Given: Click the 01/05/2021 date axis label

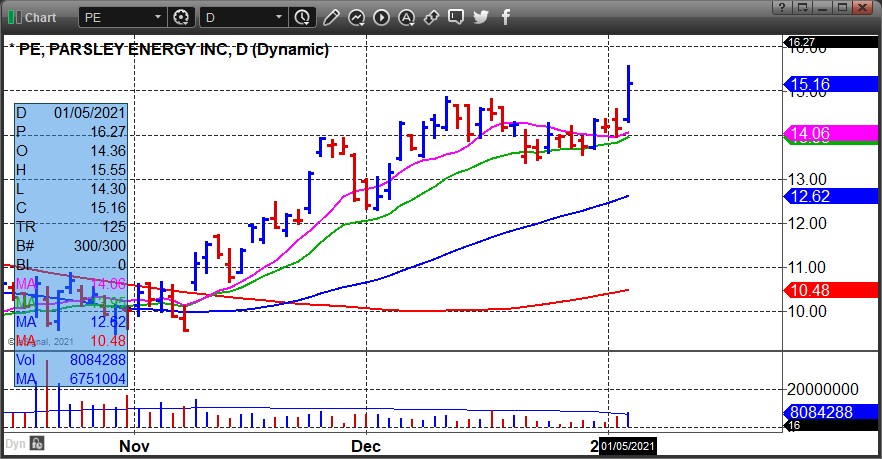Looking at the screenshot, I should click(627, 446).
